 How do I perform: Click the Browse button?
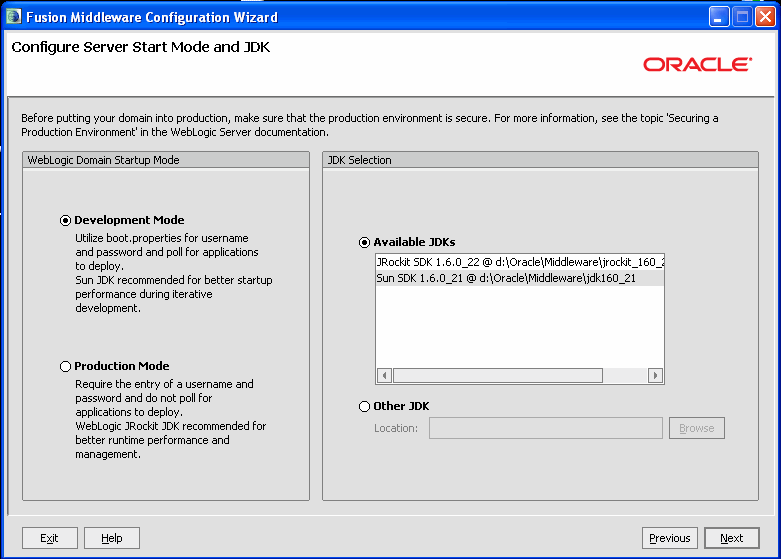(696, 428)
